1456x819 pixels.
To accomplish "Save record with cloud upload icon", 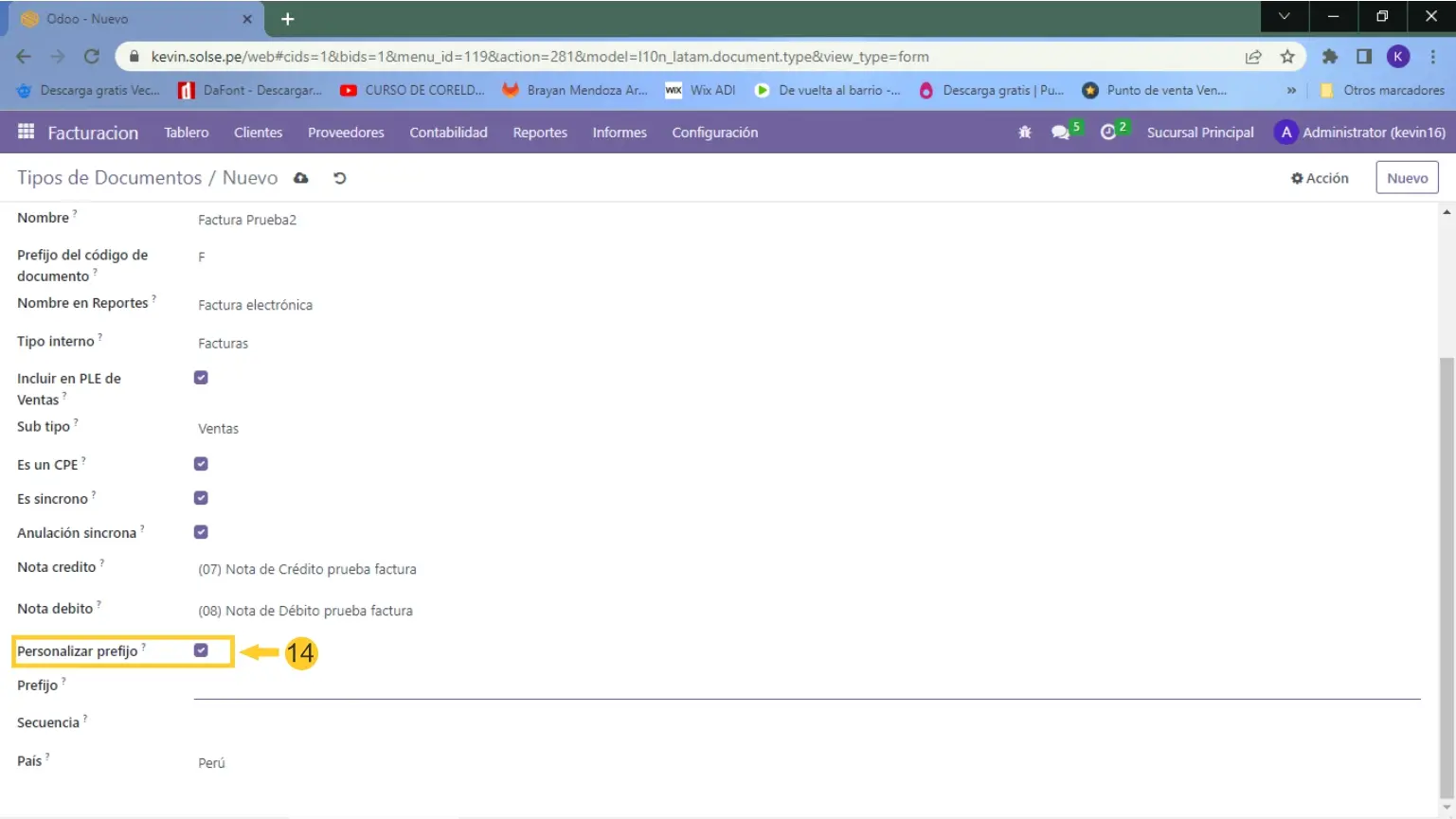I will [x=301, y=178].
